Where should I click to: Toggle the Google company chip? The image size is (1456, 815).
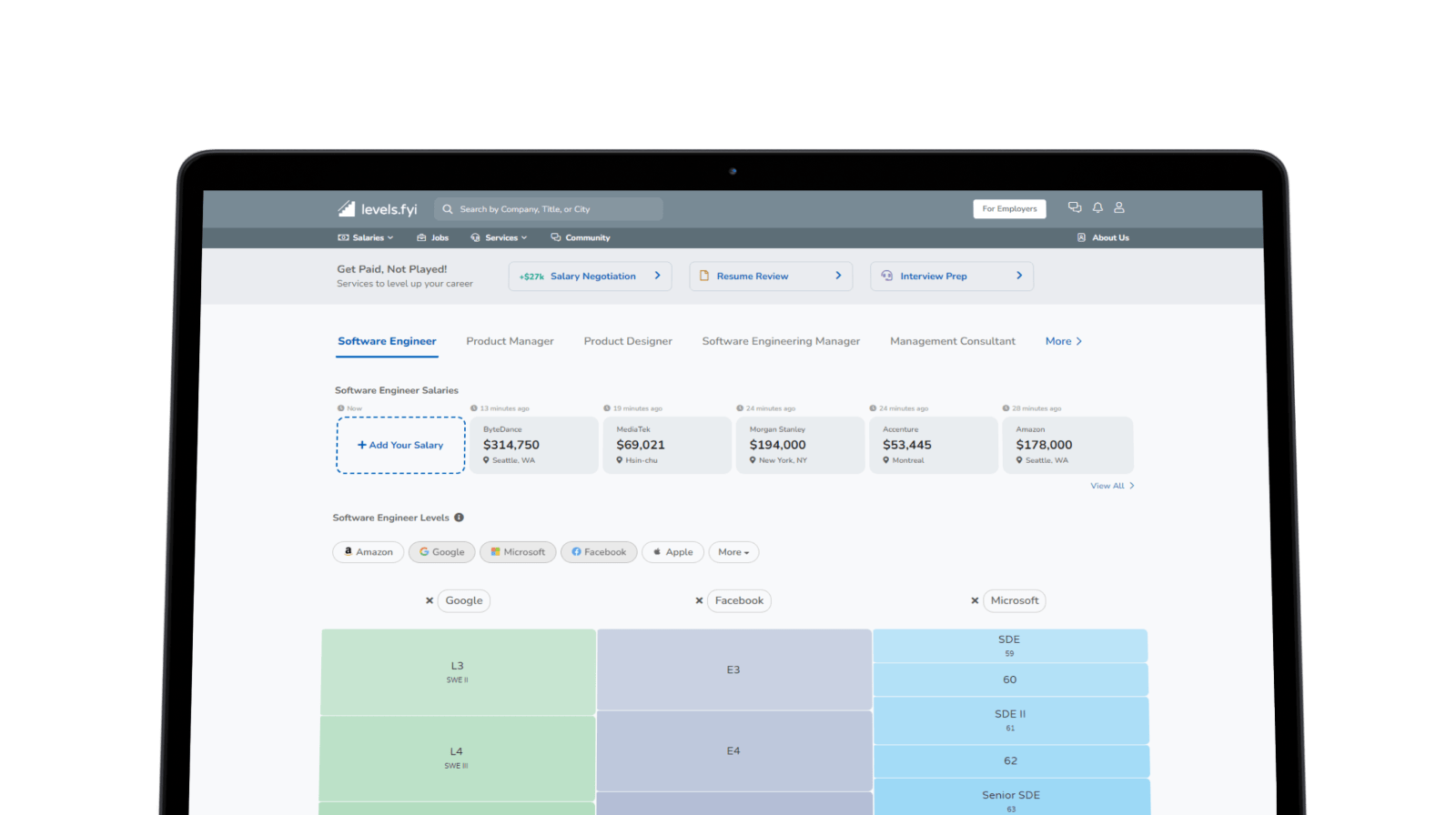click(441, 552)
